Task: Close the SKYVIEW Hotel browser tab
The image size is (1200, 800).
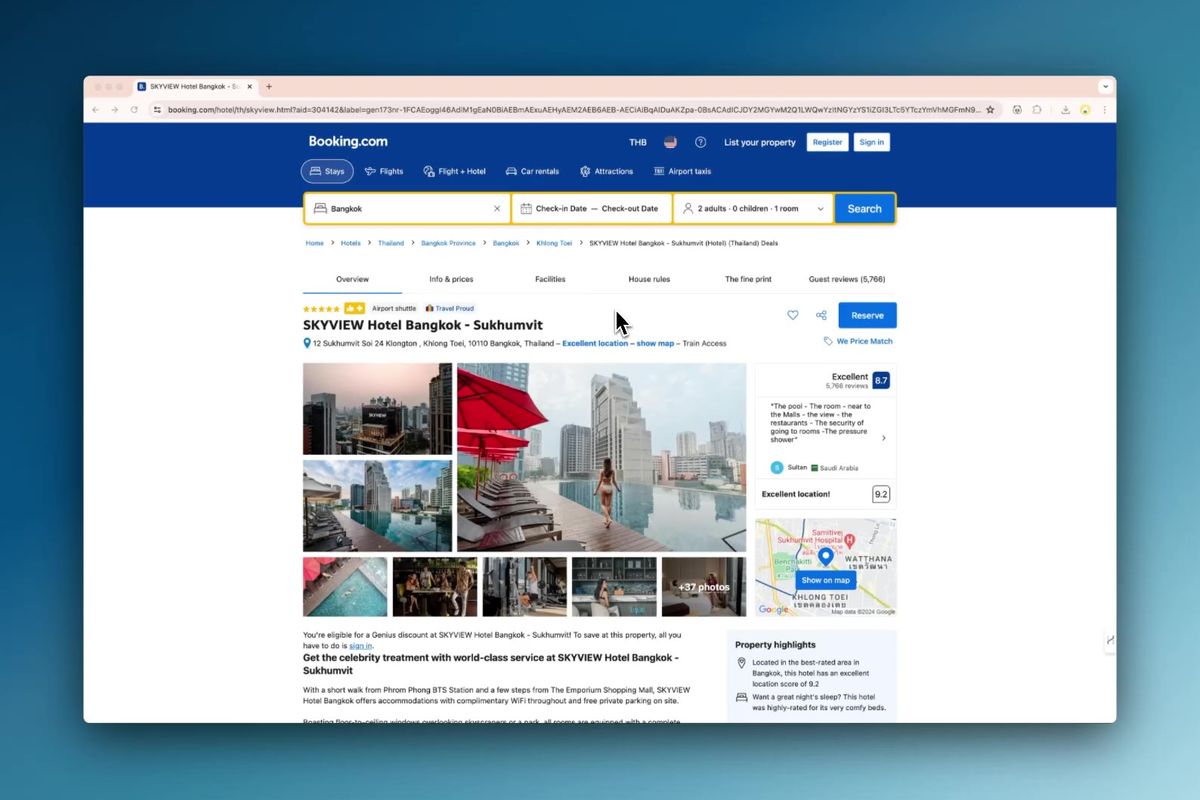Action: 249,87
